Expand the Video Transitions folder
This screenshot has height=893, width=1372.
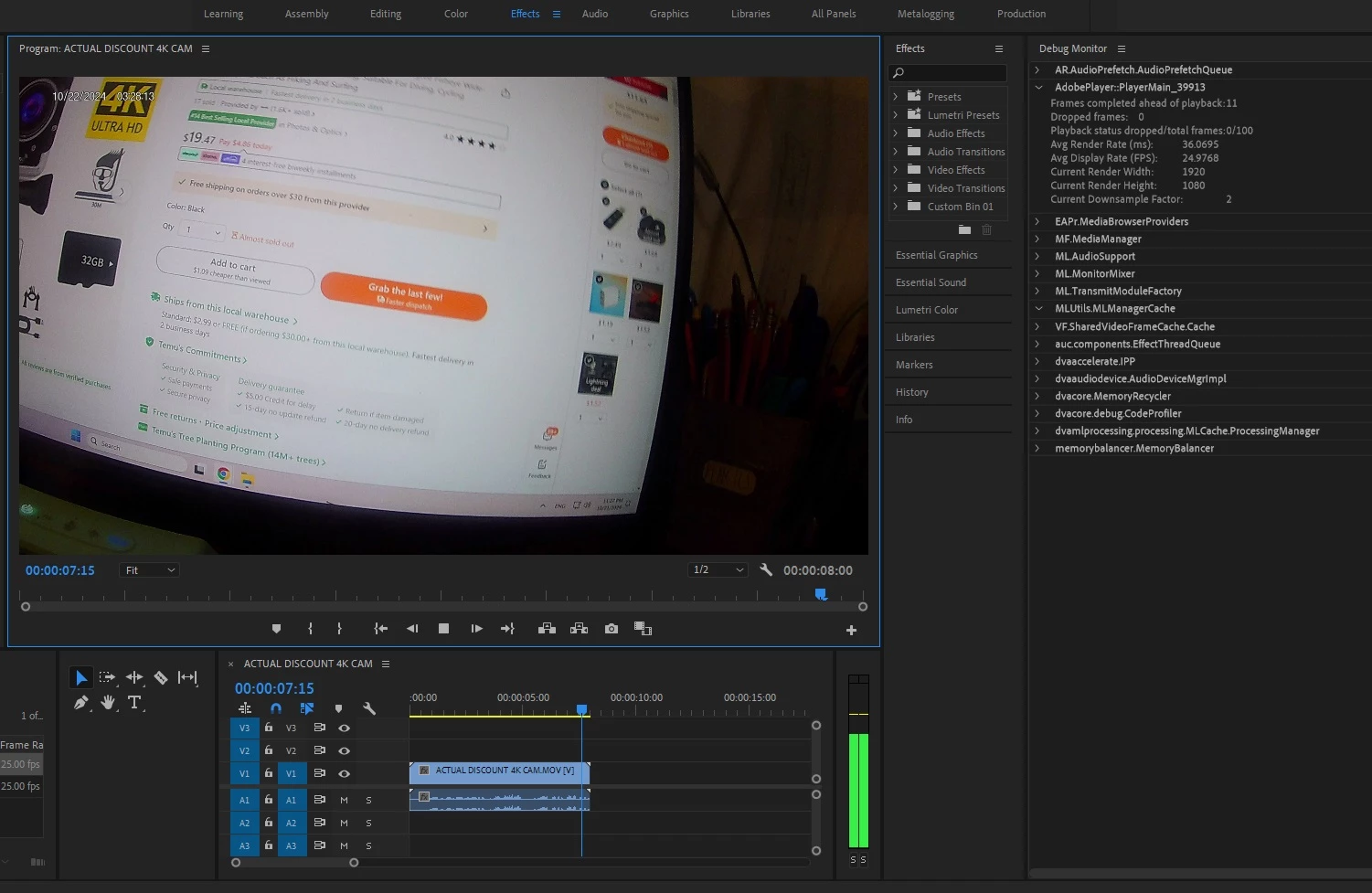(x=896, y=188)
